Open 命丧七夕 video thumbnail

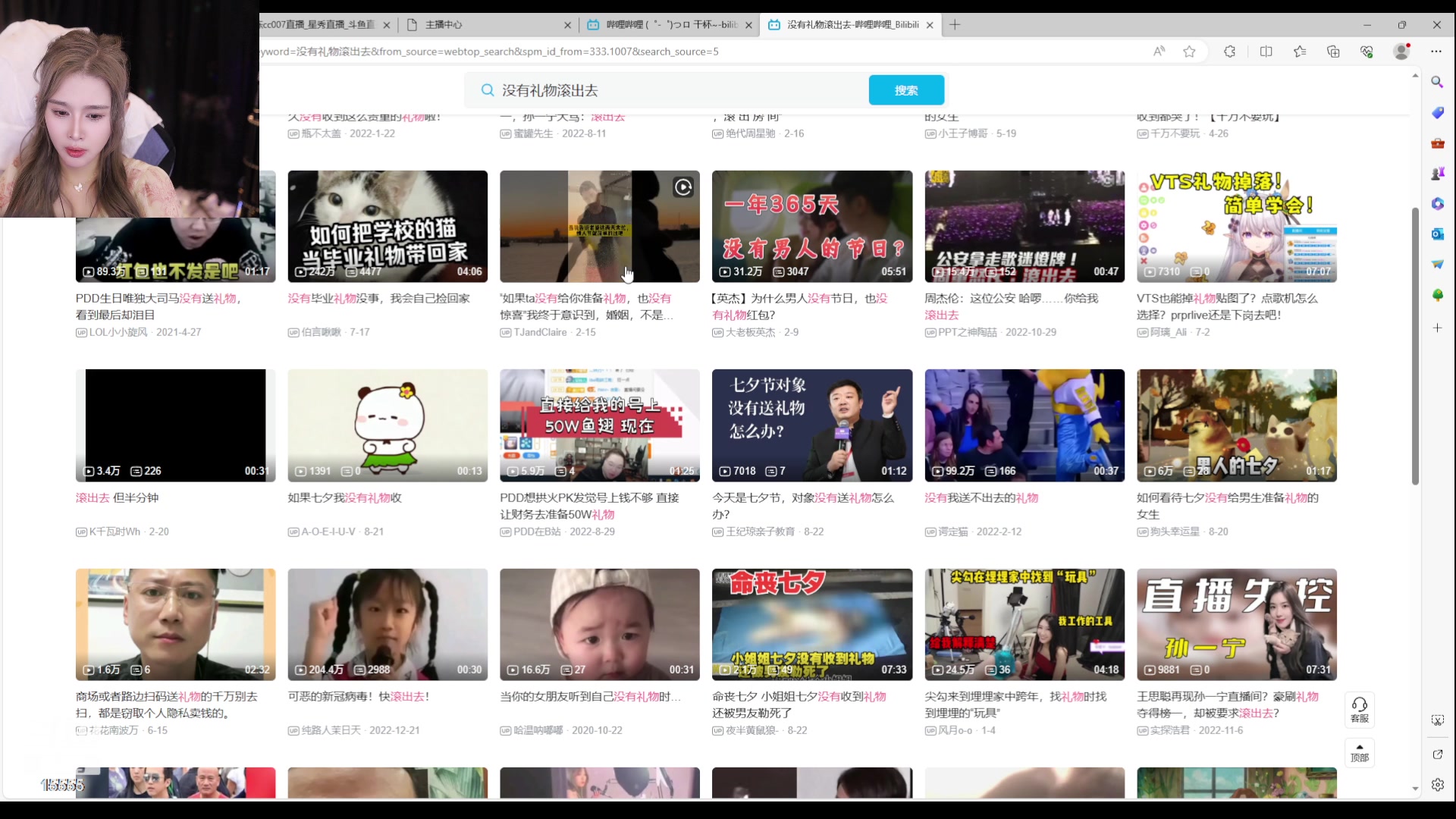click(812, 624)
